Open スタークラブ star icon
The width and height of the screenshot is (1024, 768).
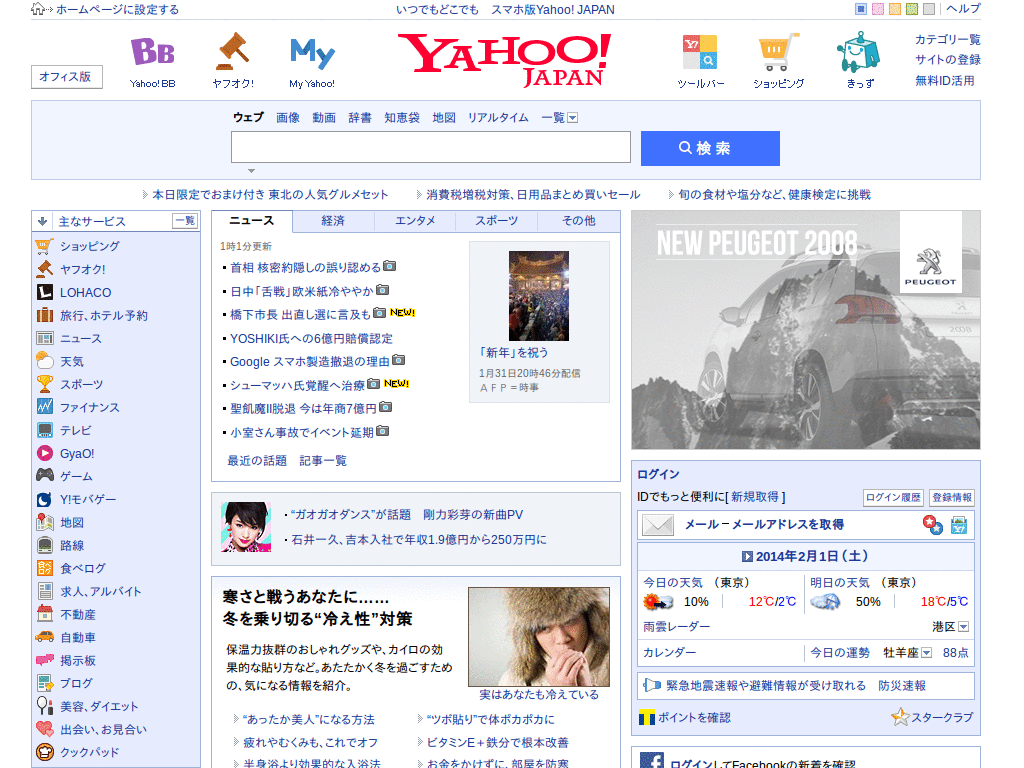[902, 717]
